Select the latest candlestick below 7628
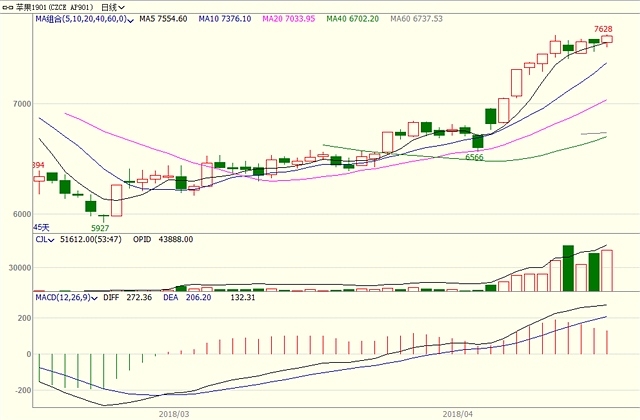Screen dimensions: 640x420 pyautogui.click(x=607, y=40)
